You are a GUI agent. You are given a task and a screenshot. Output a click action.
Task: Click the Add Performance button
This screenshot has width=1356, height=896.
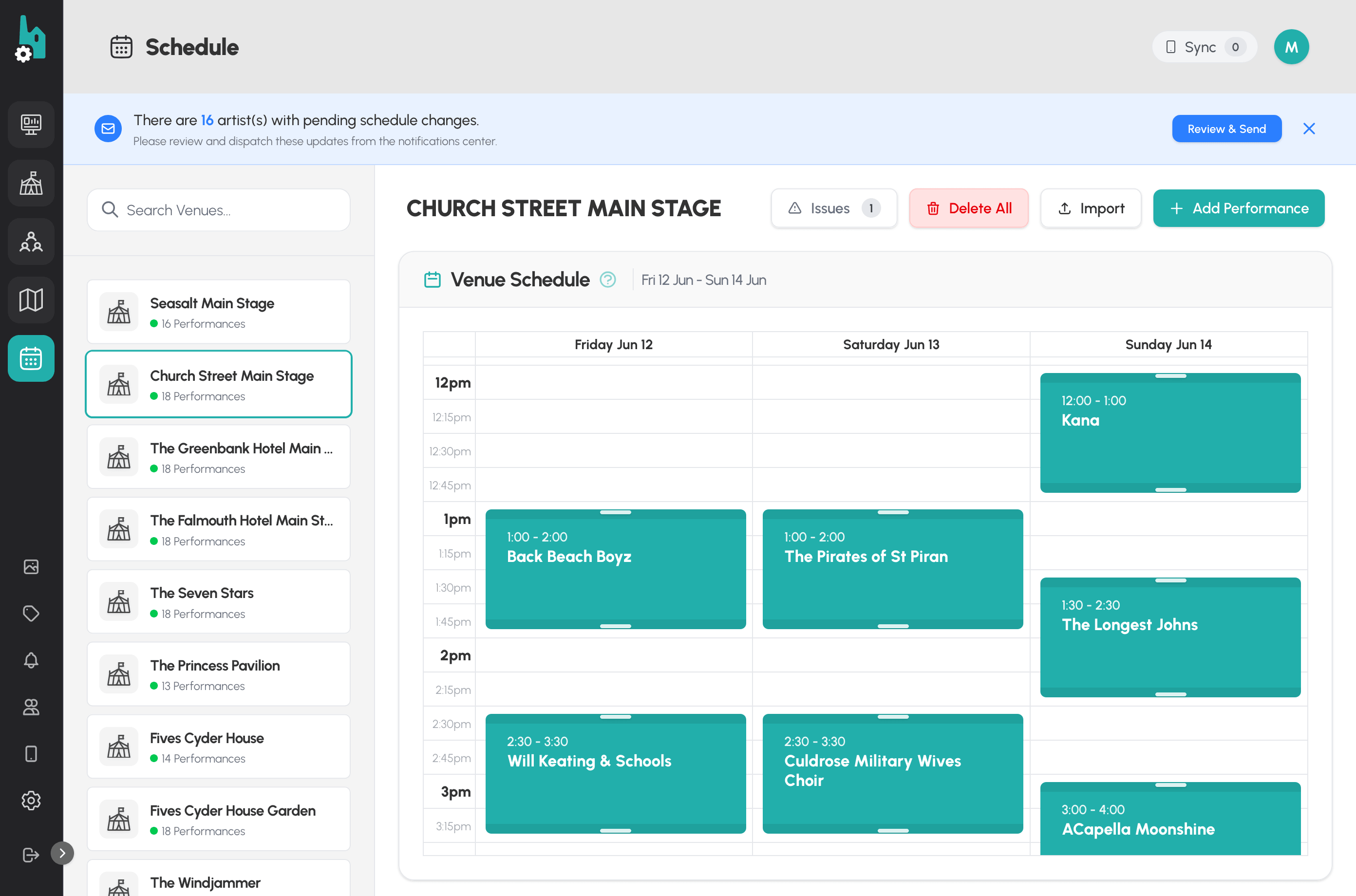point(1239,208)
